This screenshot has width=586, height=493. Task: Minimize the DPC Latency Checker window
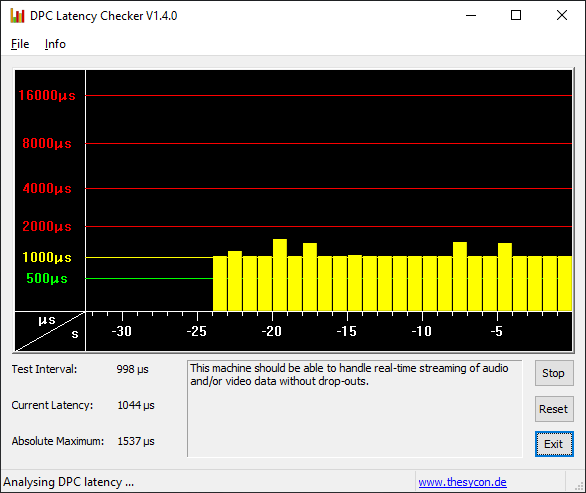(x=471, y=15)
